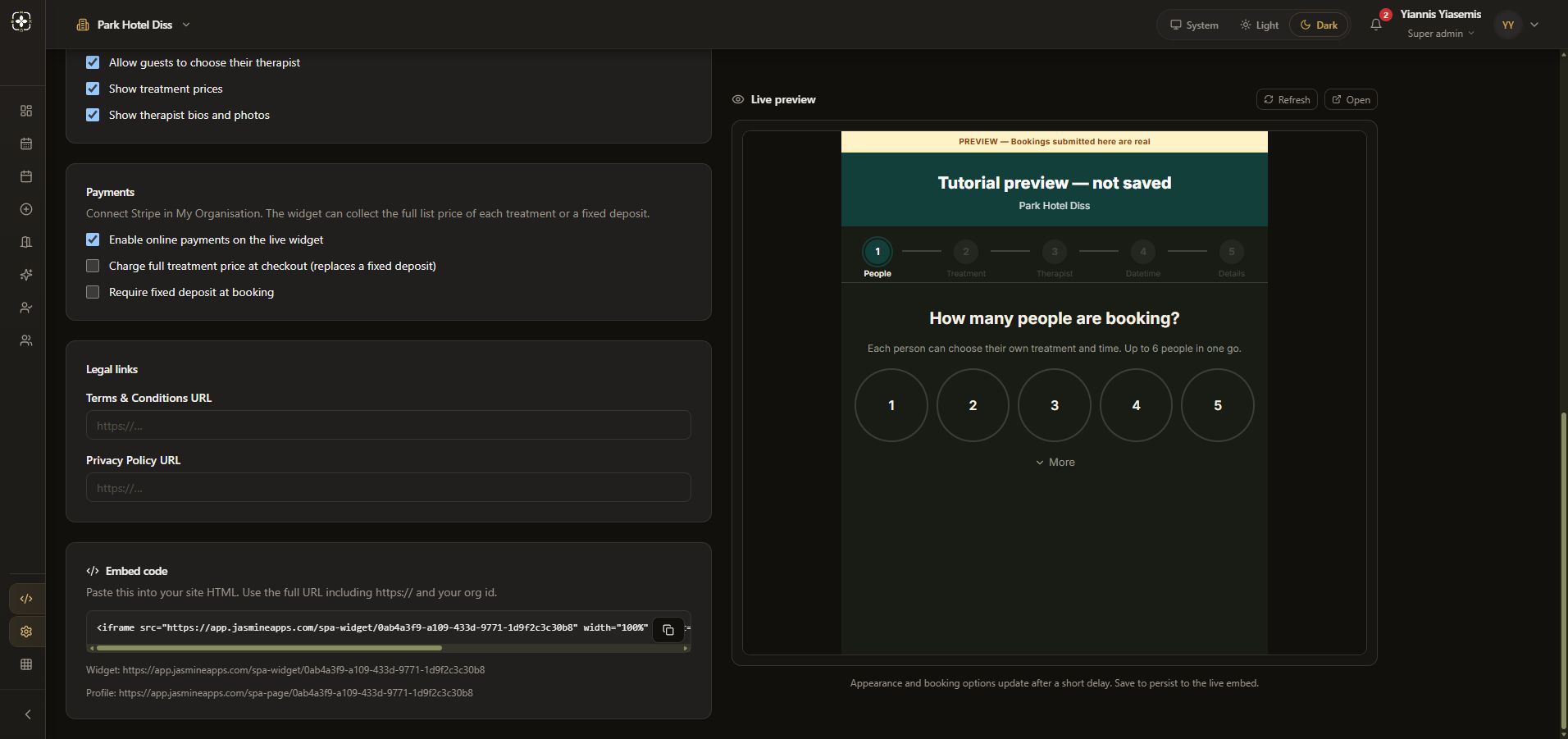Check Charge full treatment price at checkout

93,266
